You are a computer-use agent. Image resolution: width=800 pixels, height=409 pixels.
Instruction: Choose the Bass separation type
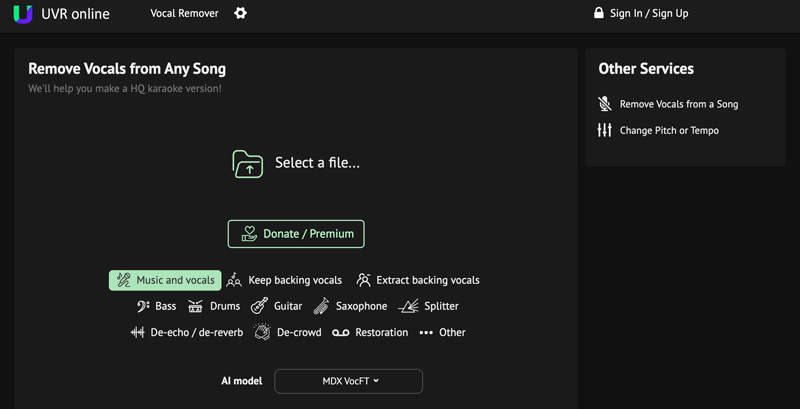coord(156,306)
